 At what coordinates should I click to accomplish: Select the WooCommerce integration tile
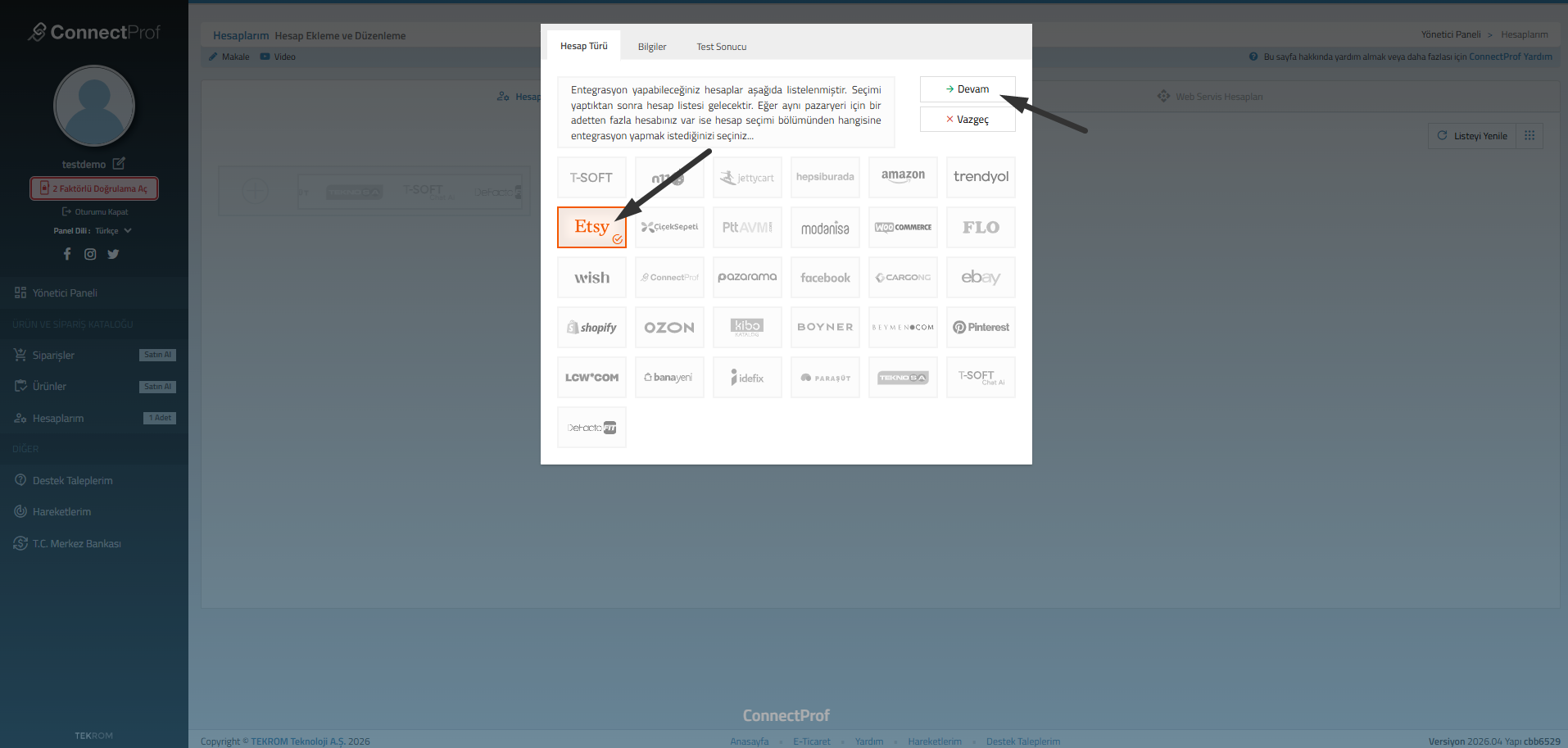click(x=903, y=227)
